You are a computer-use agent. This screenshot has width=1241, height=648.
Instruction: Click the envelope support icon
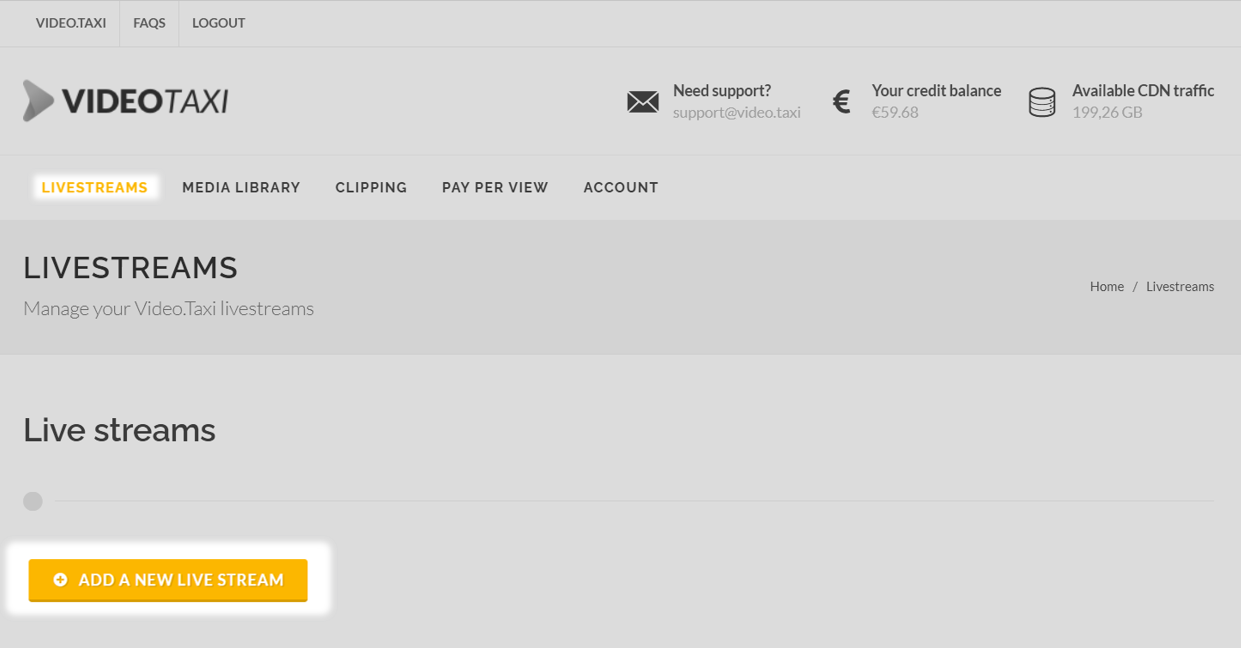pyautogui.click(x=643, y=101)
